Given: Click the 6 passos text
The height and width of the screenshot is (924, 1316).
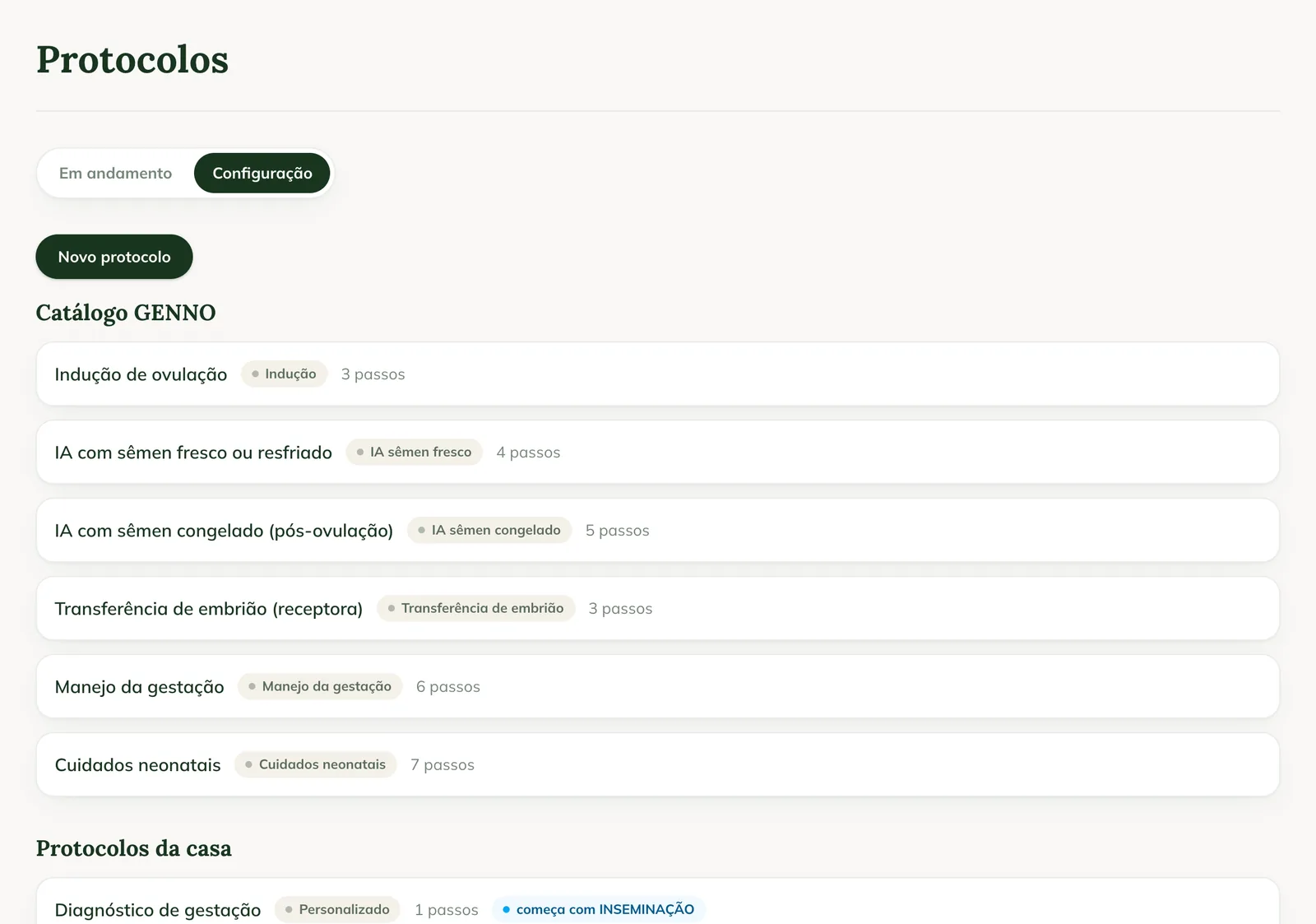Looking at the screenshot, I should [x=447, y=687].
